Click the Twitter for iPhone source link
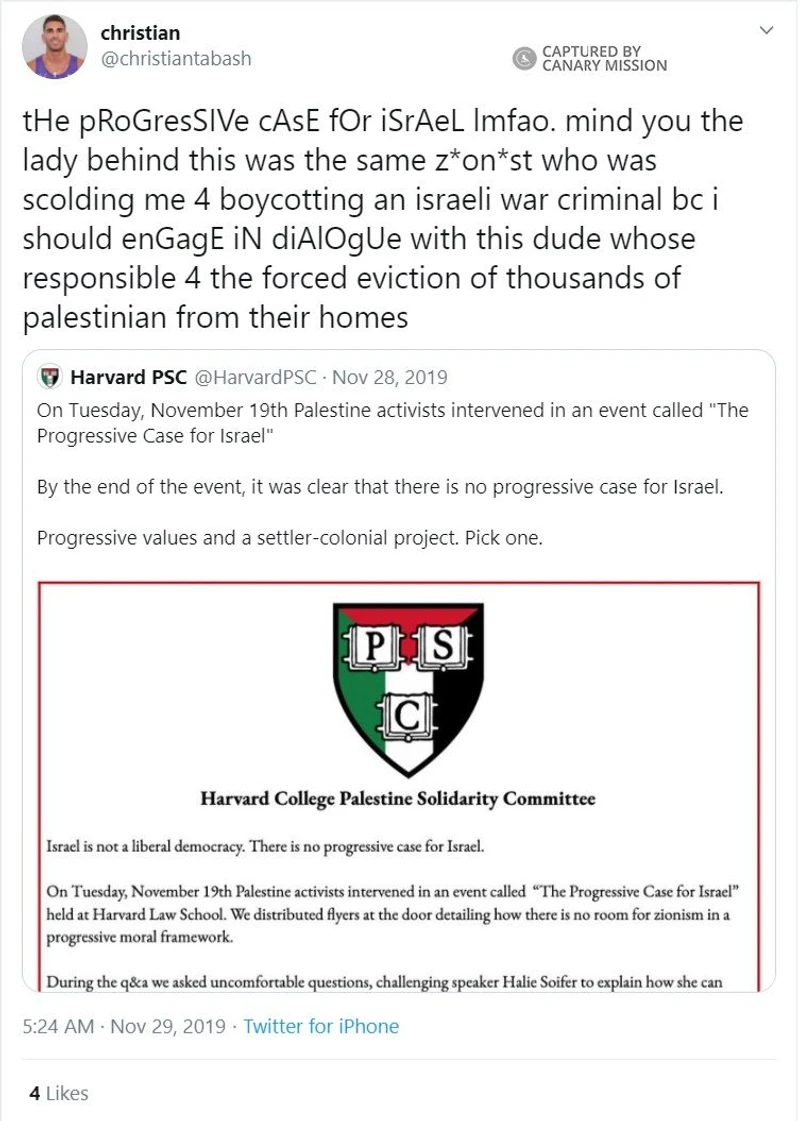Viewport: 800px width, 1121px height. click(321, 1026)
